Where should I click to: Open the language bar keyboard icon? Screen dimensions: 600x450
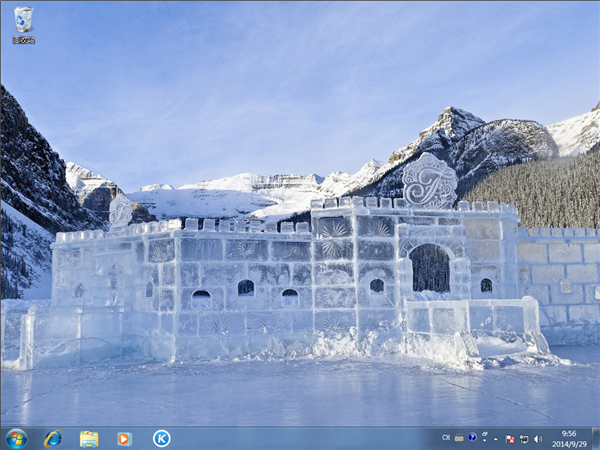tap(459, 438)
